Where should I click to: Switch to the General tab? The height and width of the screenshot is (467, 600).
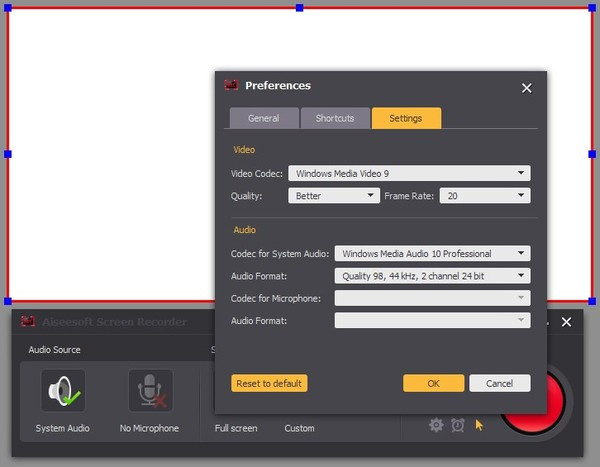[263, 118]
